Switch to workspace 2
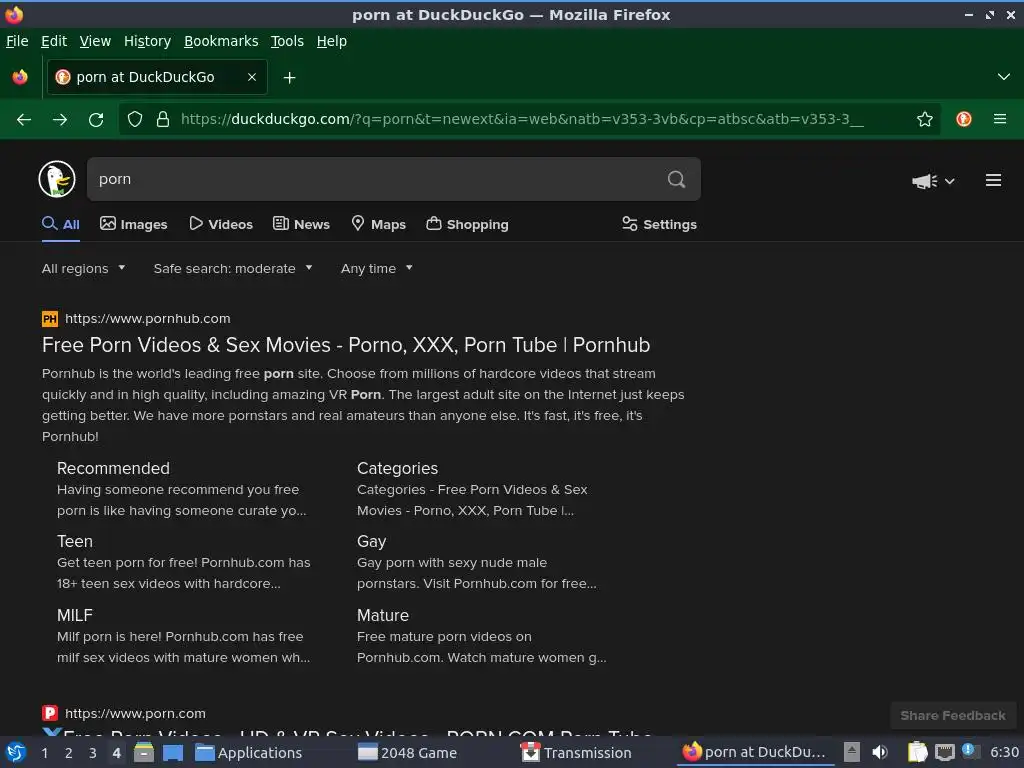Screen dimensions: 1024x768 (x=69, y=753)
